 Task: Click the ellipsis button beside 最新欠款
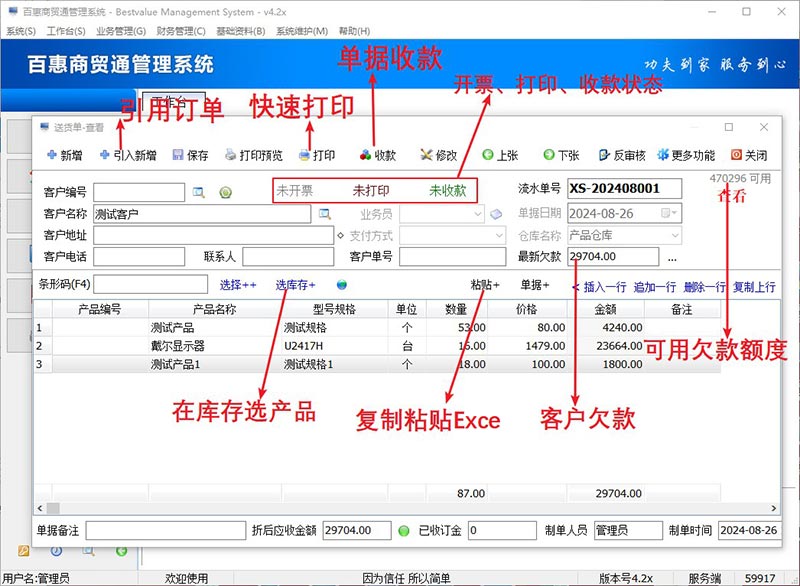pos(672,258)
